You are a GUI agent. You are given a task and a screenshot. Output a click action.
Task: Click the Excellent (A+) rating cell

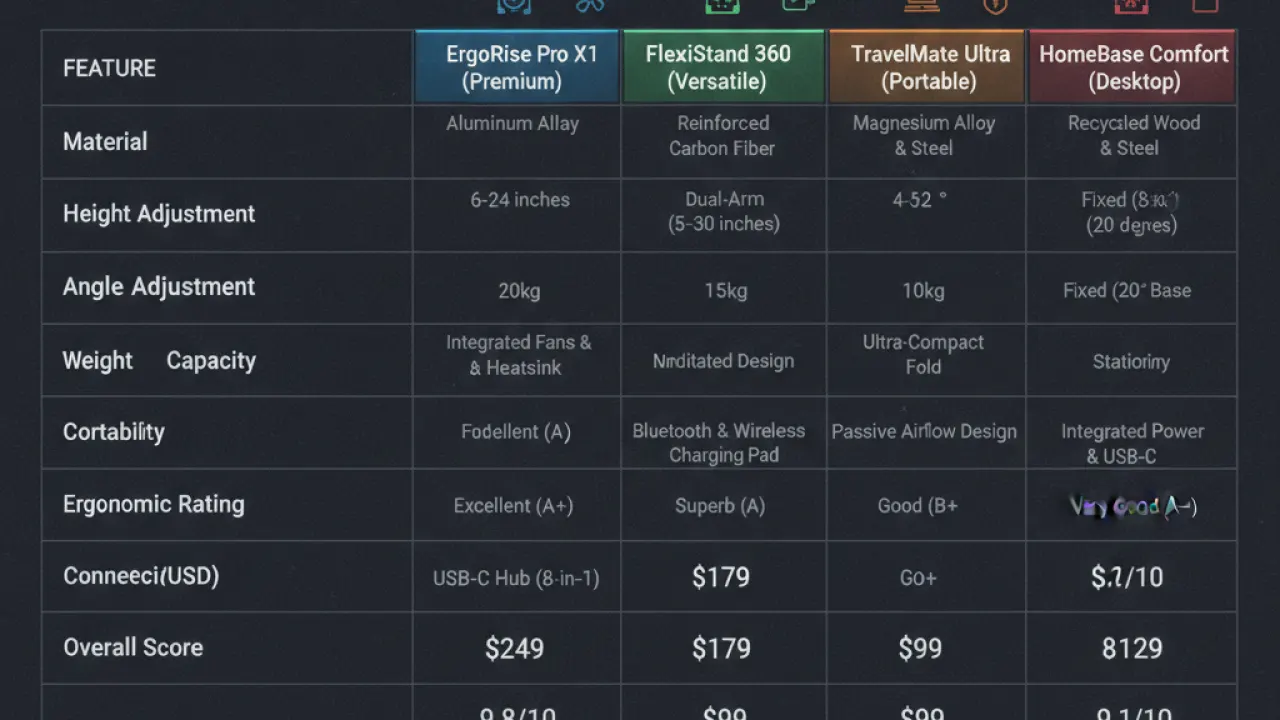coord(513,506)
